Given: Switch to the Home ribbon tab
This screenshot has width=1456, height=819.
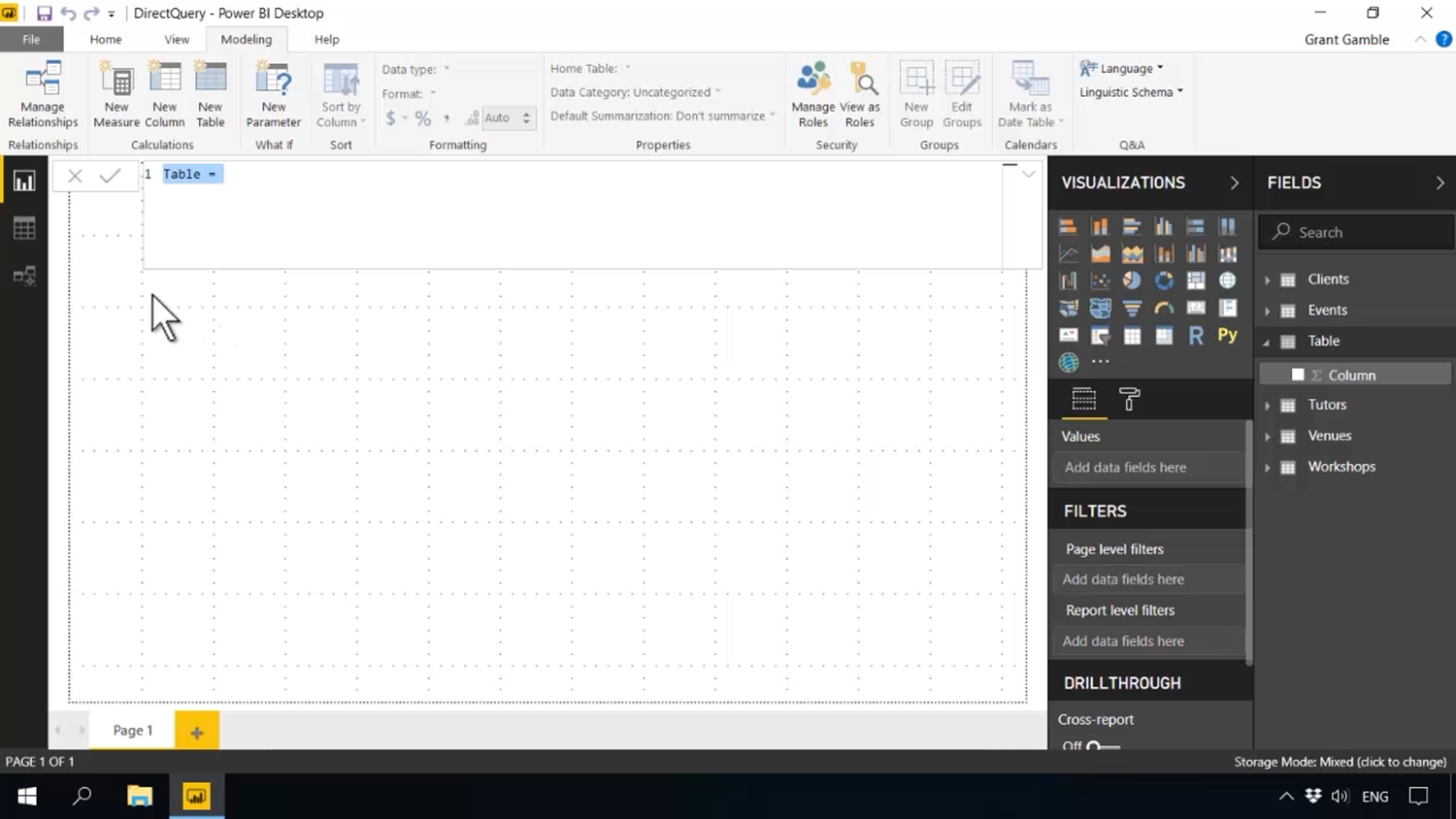Looking at the screenshot, I should coord(106,40).
